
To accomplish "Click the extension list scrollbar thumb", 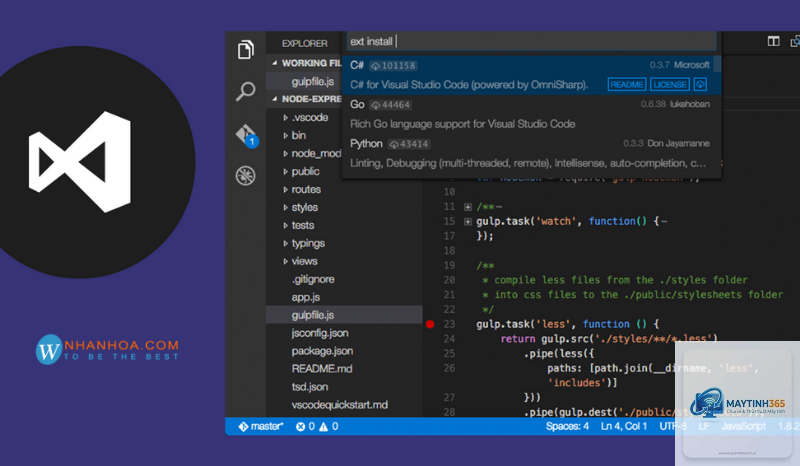I will coord(717,64).
